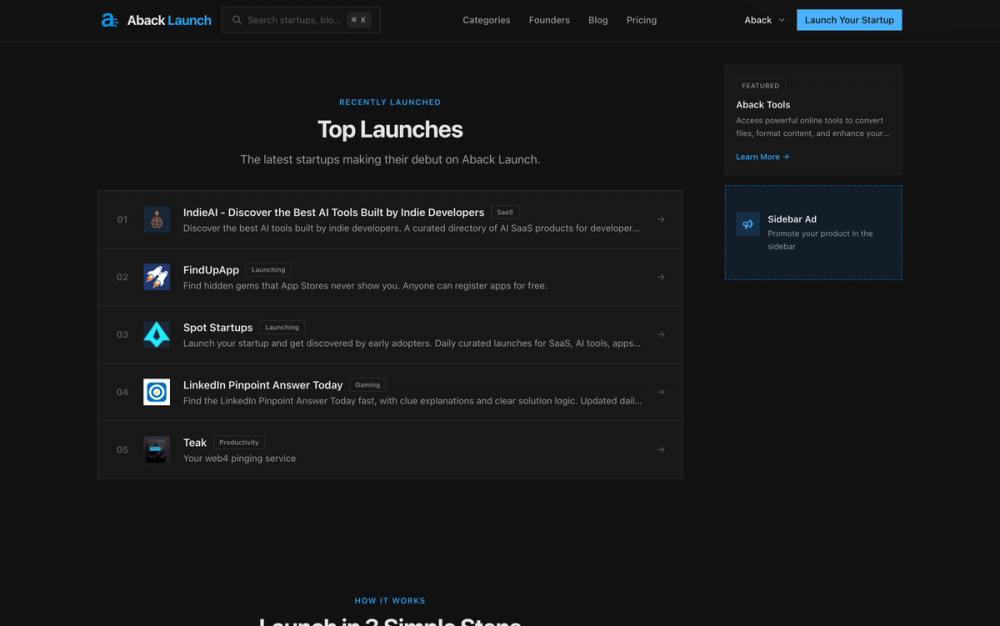This screenshot has height=626, width=1000.
Task: Open LinkedIn Pinpoint's target logo icon
Action: click(x=156, y=392)
